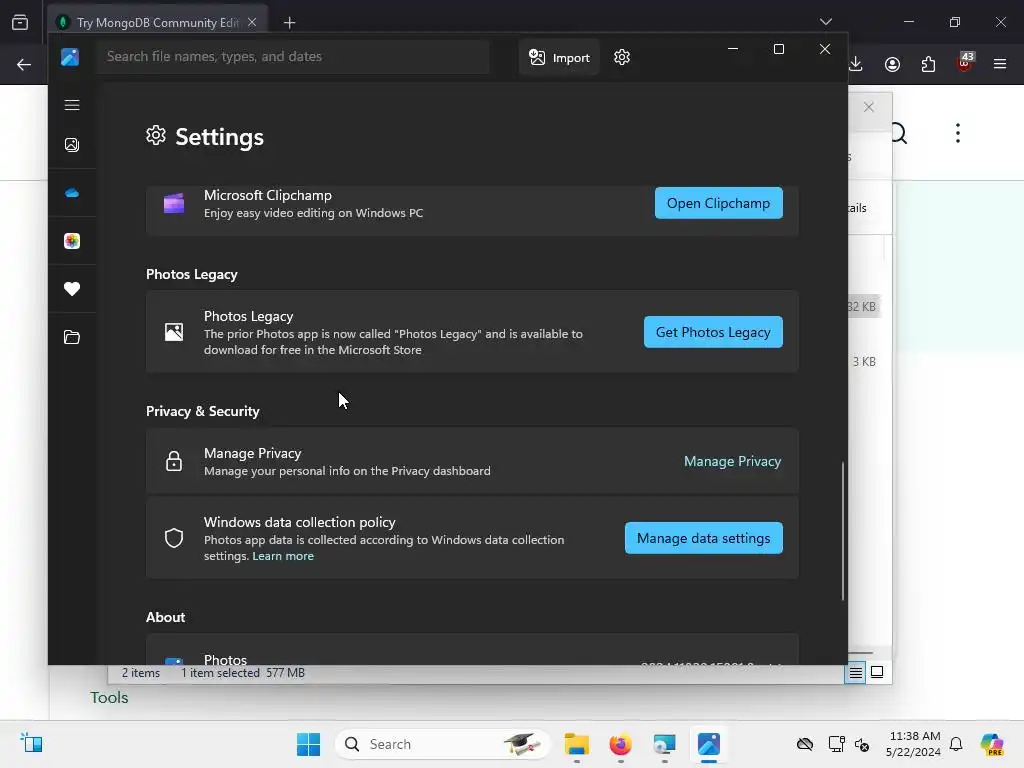Open the widgets button on taskbar
The width and height of the screenshot is (1024, 768).
click(31, 744)
